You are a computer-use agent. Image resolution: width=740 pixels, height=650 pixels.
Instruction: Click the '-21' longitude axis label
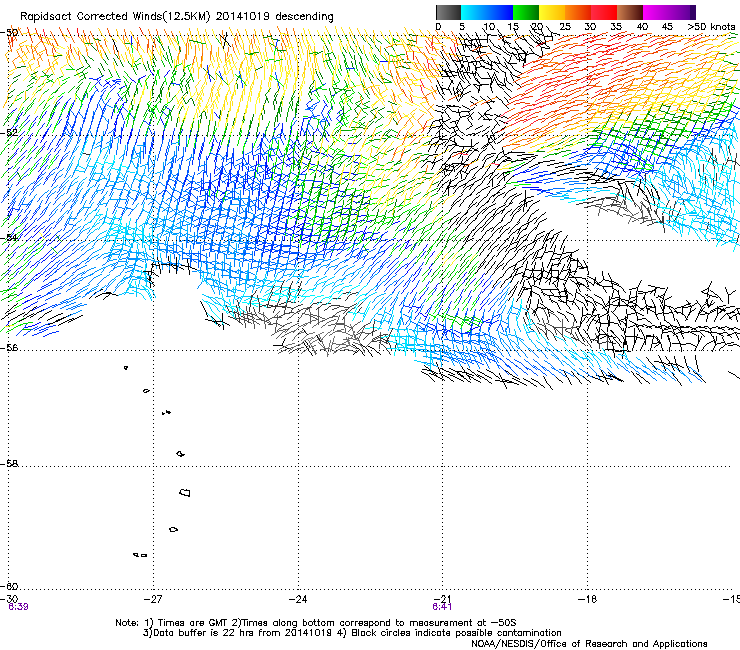[x=442, y=598]
